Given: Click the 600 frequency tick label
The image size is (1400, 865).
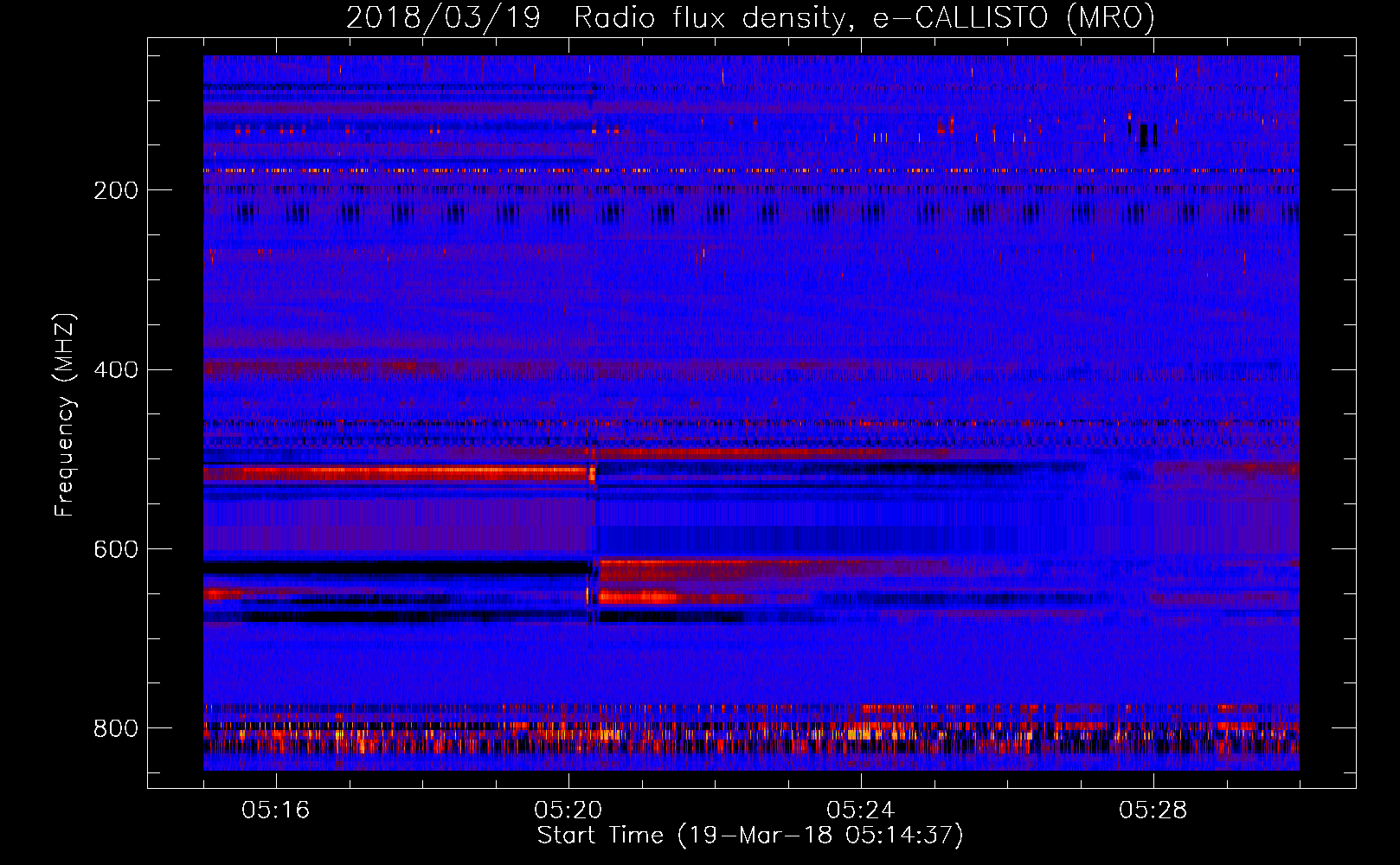Looking at the screenshot, I should (x=116, y=549).
